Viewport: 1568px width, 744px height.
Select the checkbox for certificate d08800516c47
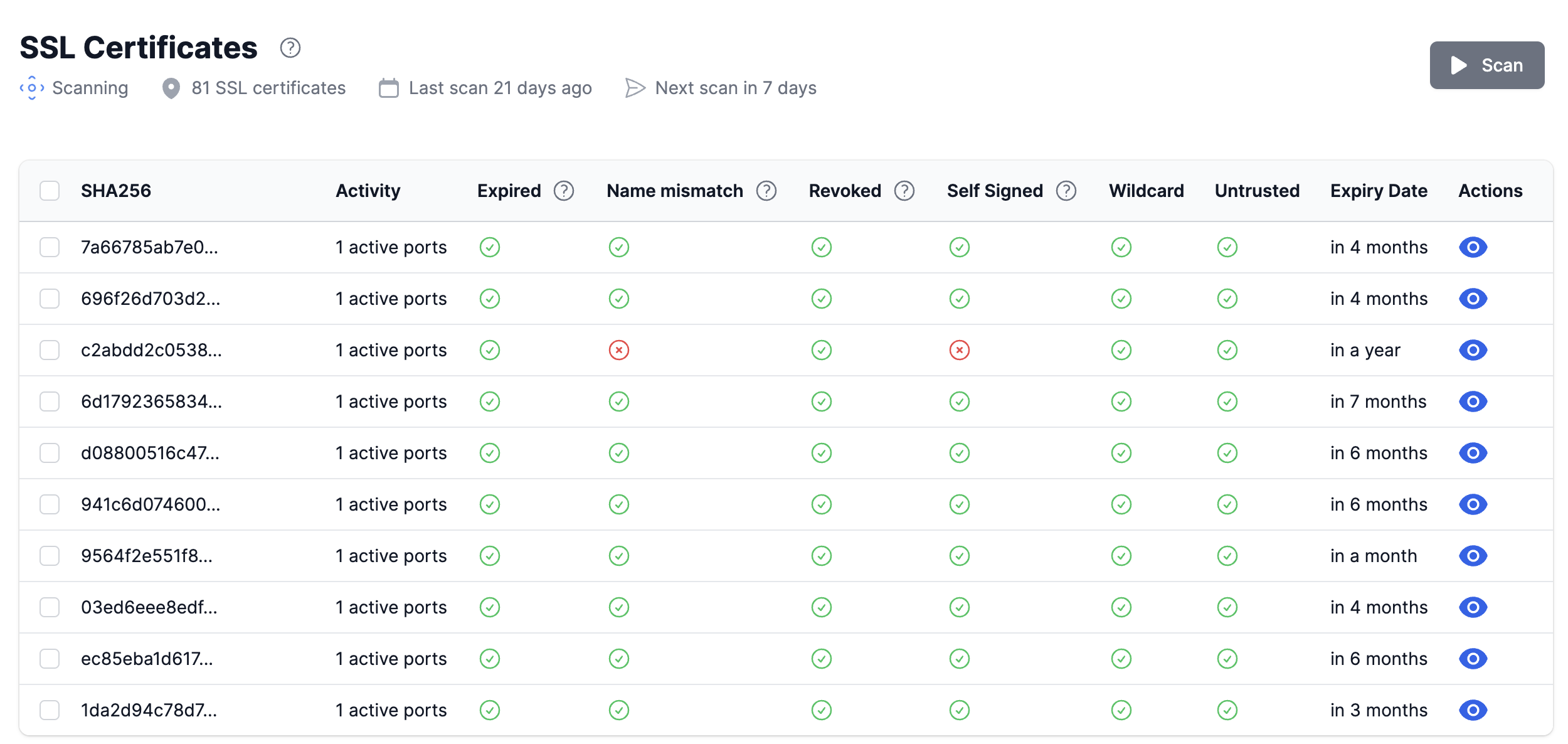coord(50,453)
